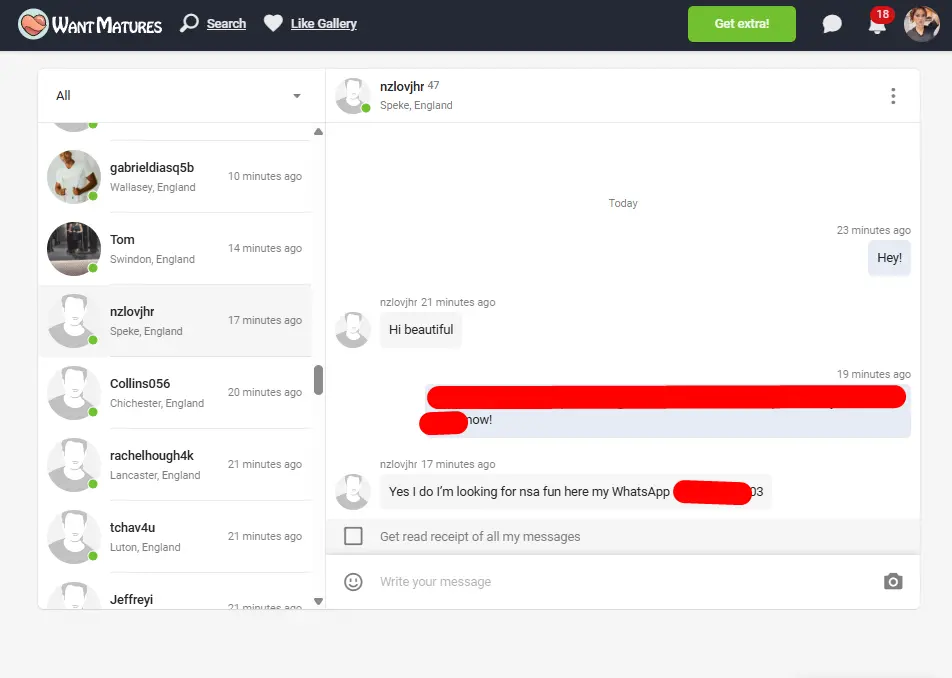Attach photo with camera icon

(892, 581)
